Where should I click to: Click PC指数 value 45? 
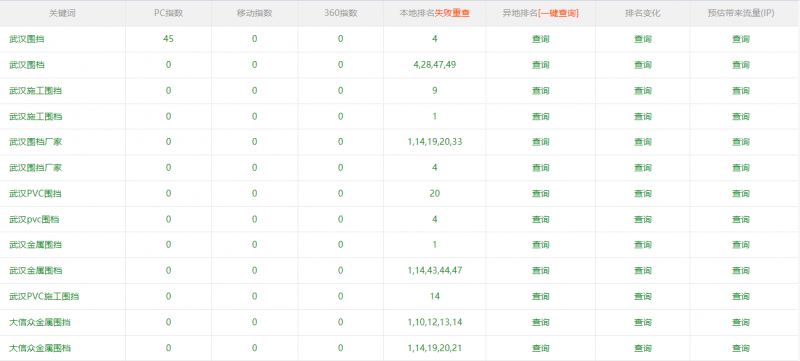(x=168, y=39)
